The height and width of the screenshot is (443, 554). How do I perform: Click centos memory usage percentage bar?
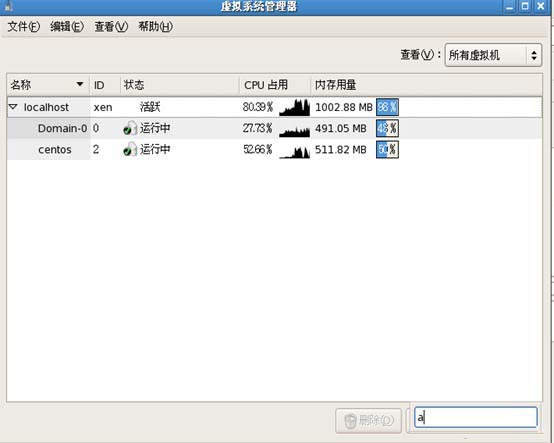click(387, 150)
